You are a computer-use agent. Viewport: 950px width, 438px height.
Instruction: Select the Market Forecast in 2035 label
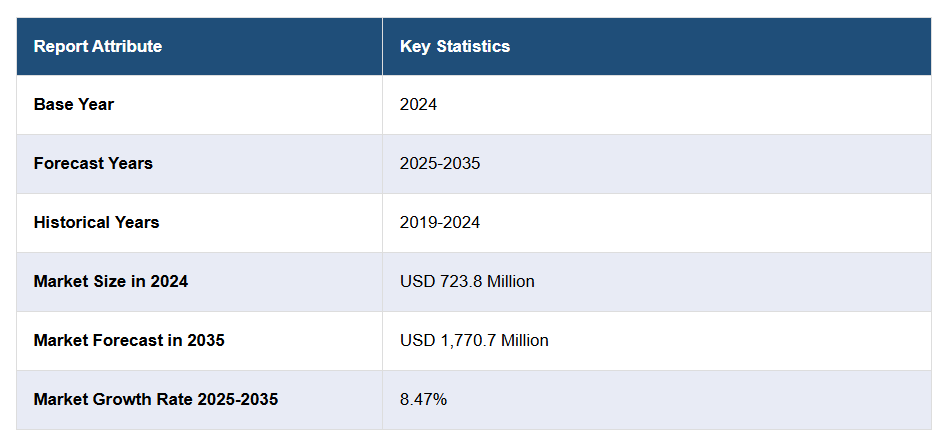click(x=129, y=340)
